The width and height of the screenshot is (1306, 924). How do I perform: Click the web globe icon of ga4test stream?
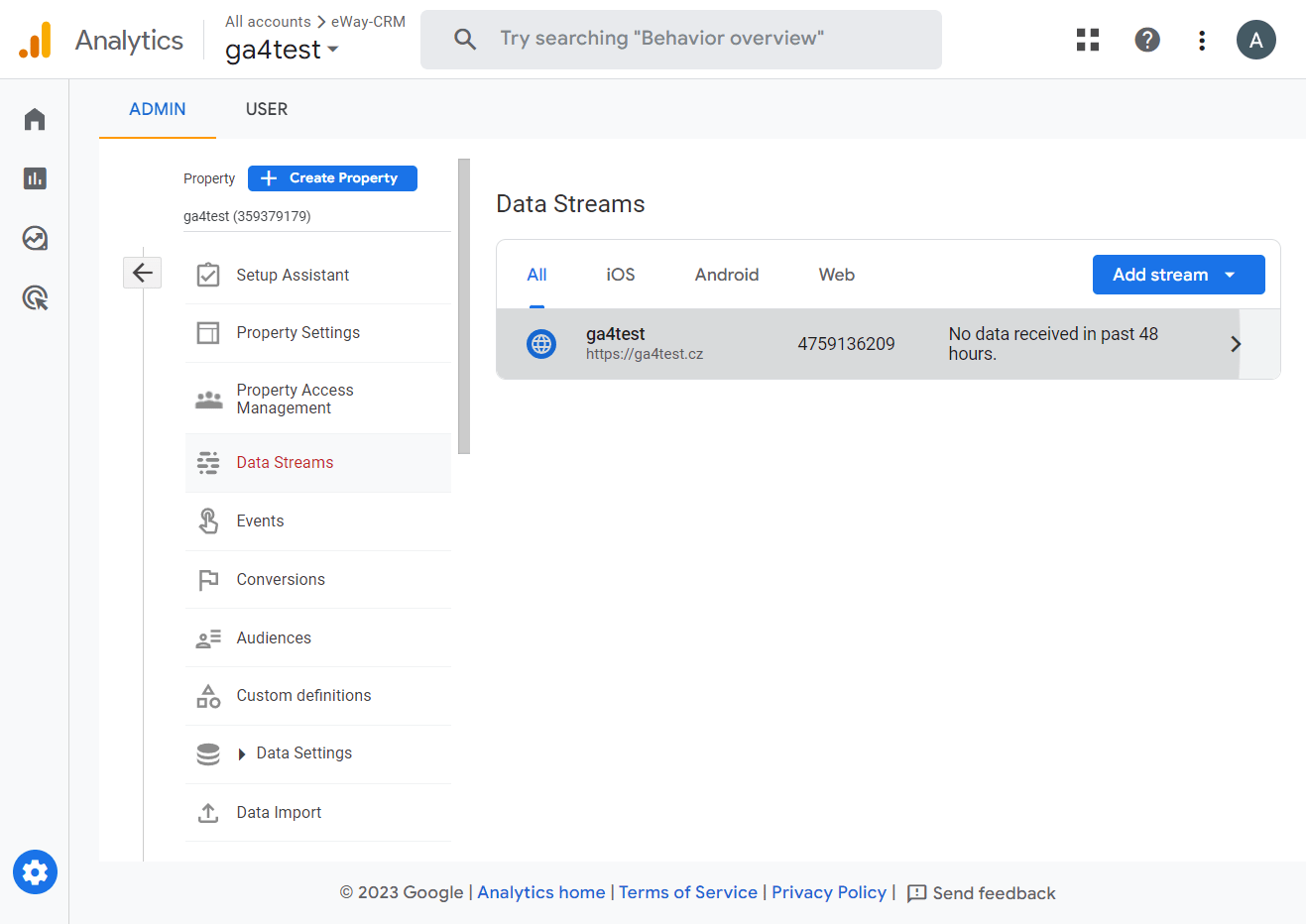[541, 344]
